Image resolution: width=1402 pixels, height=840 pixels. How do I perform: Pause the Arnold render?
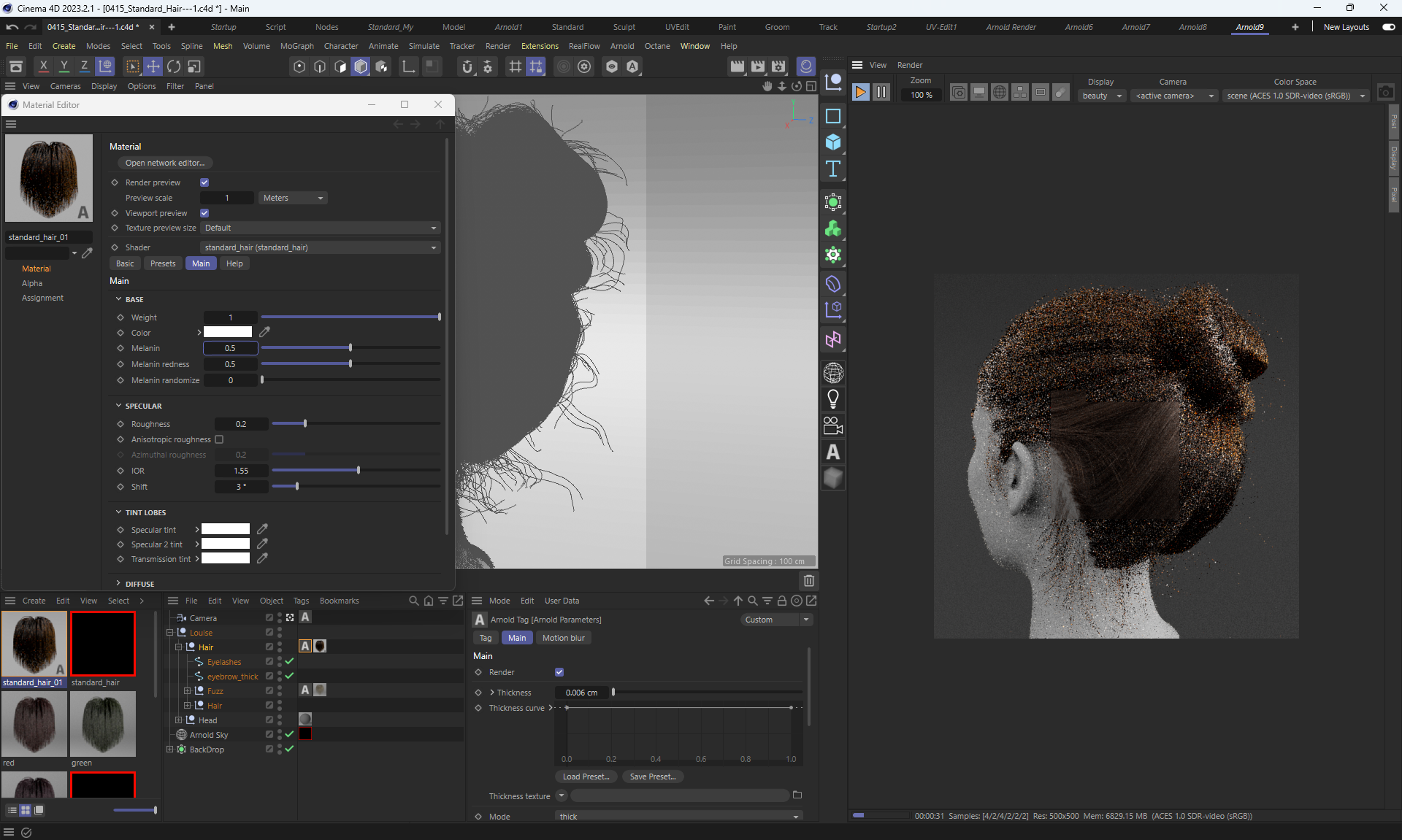coord(881,92)
